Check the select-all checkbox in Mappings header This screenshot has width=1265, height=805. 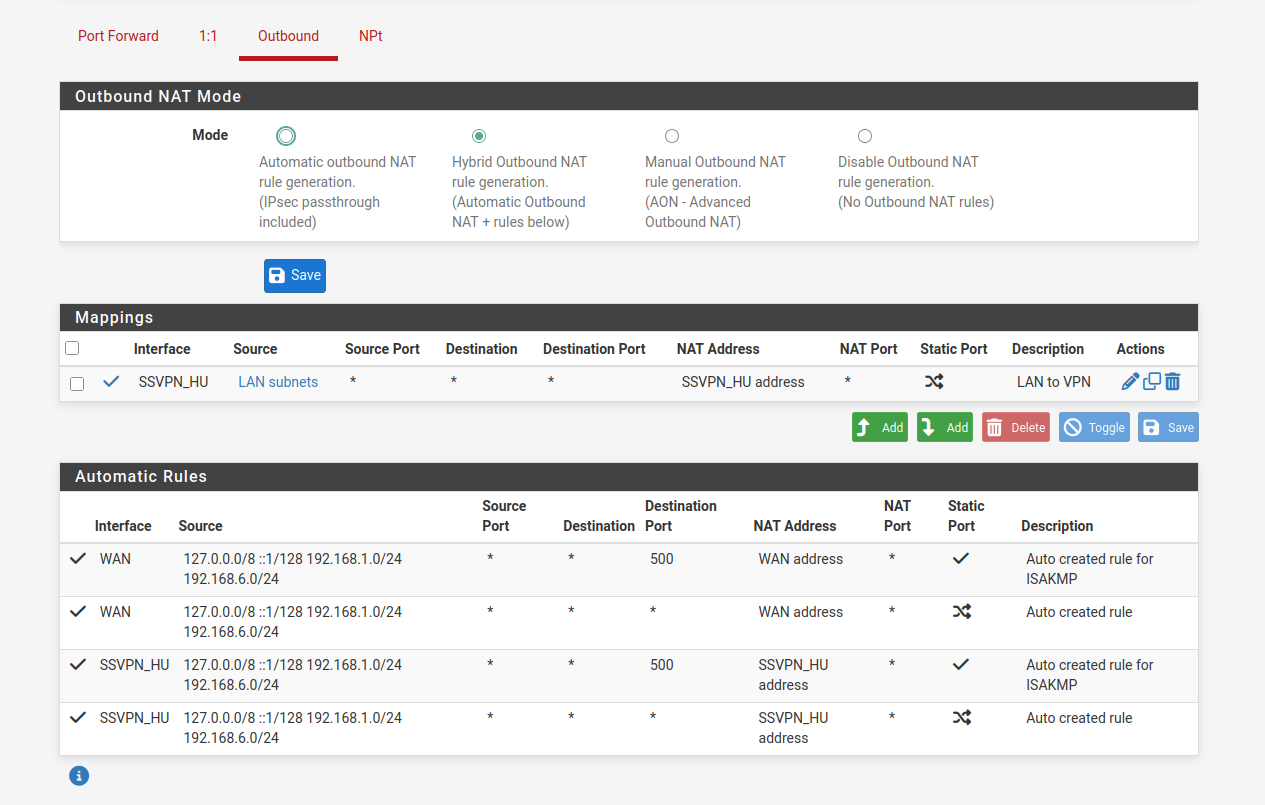pyautogui.click(x=72, y=348)
